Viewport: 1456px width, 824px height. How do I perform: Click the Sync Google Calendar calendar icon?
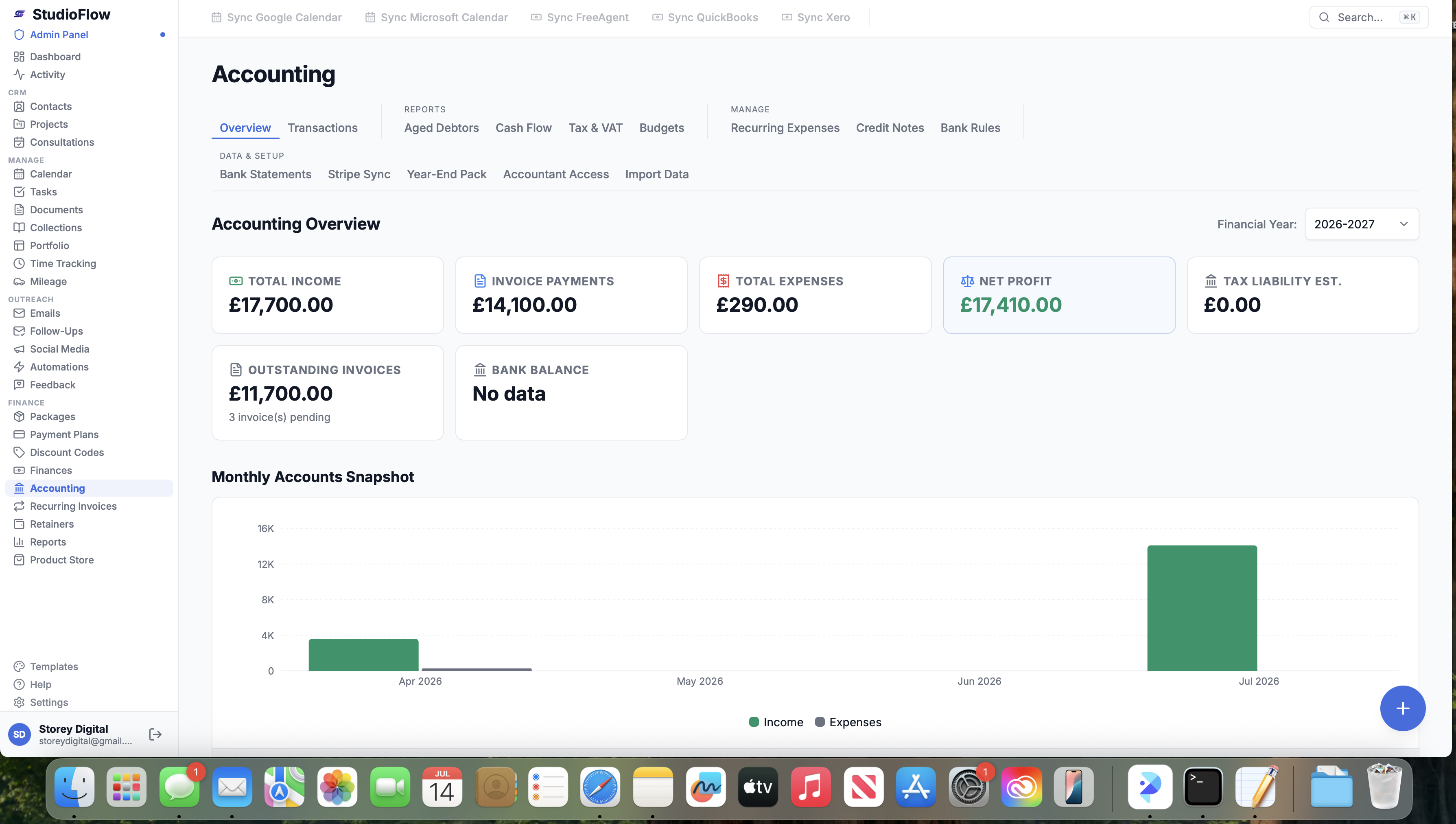[216, 18]
